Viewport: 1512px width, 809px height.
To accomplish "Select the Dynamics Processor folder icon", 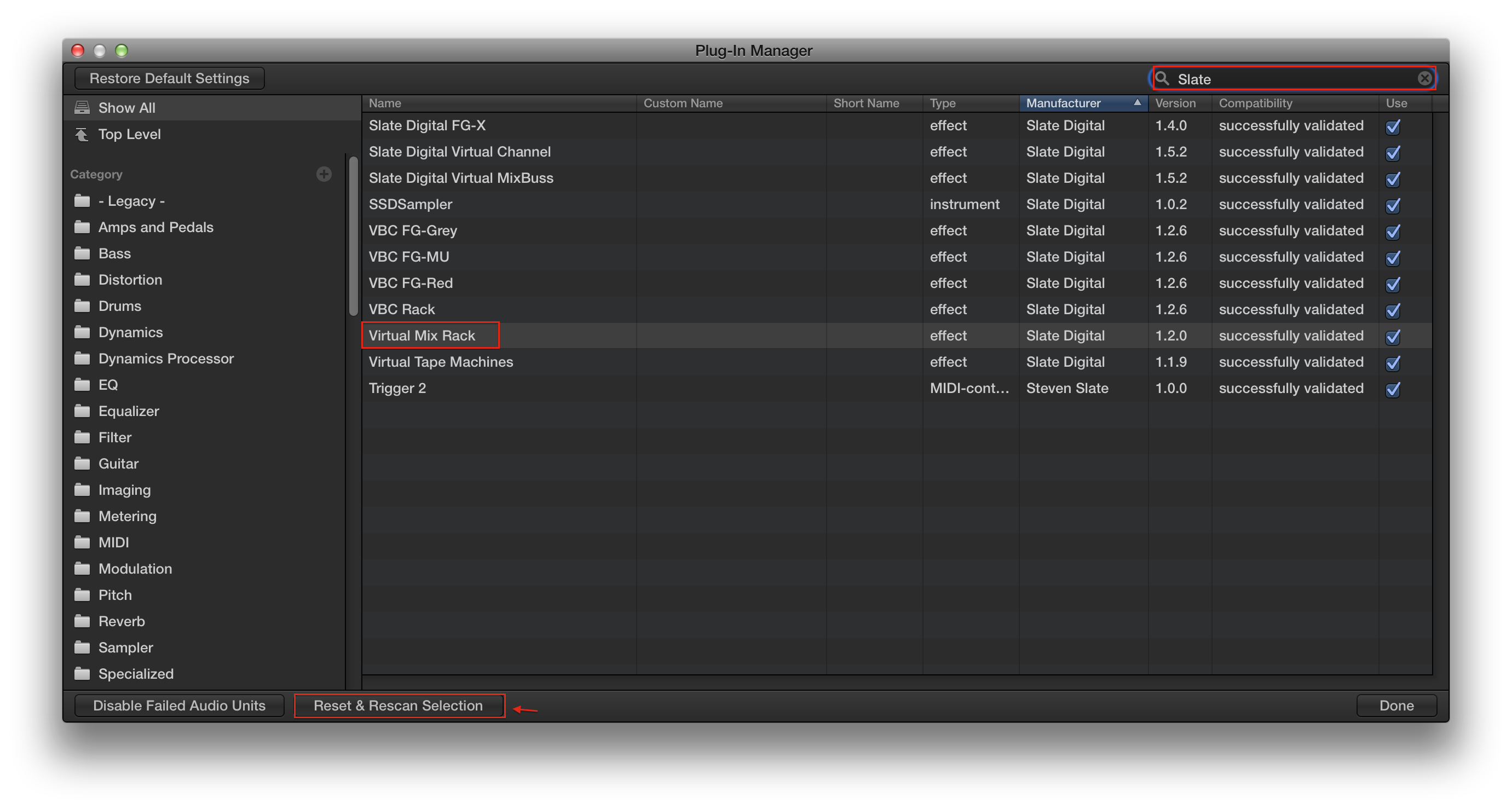I will coord(82,359).
